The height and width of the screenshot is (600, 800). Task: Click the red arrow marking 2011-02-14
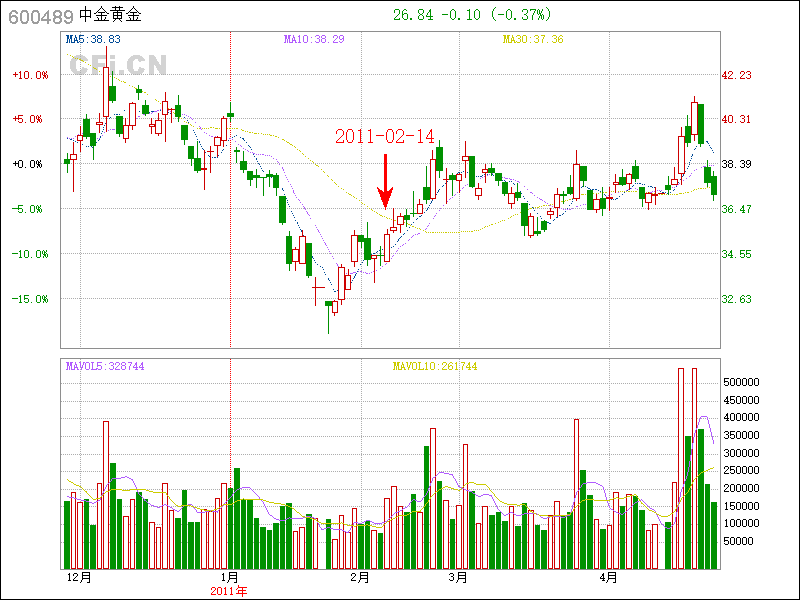point(385,182)
